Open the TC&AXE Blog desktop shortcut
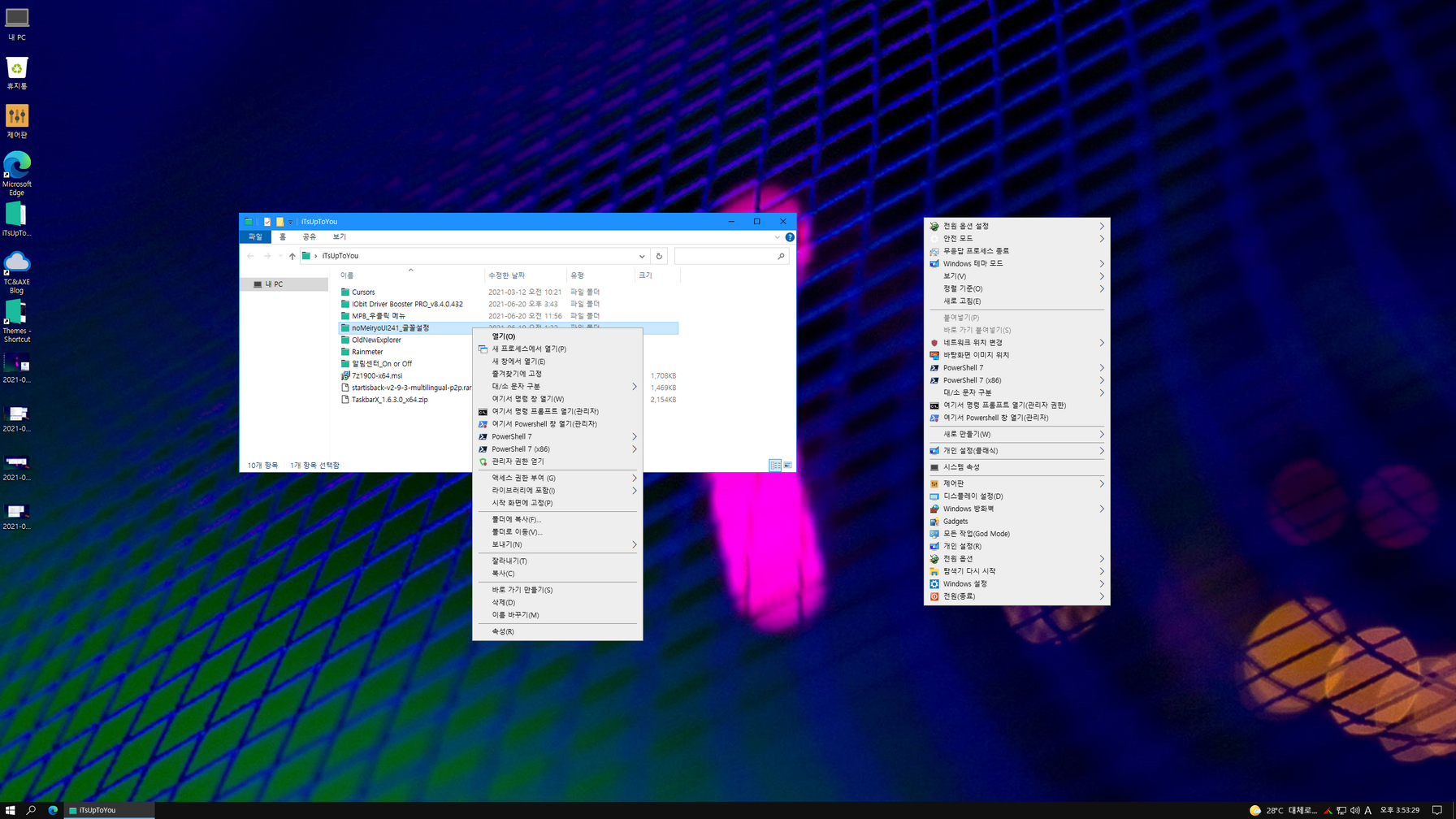Viewport: 1456px width, 819px height. point(16,272)
